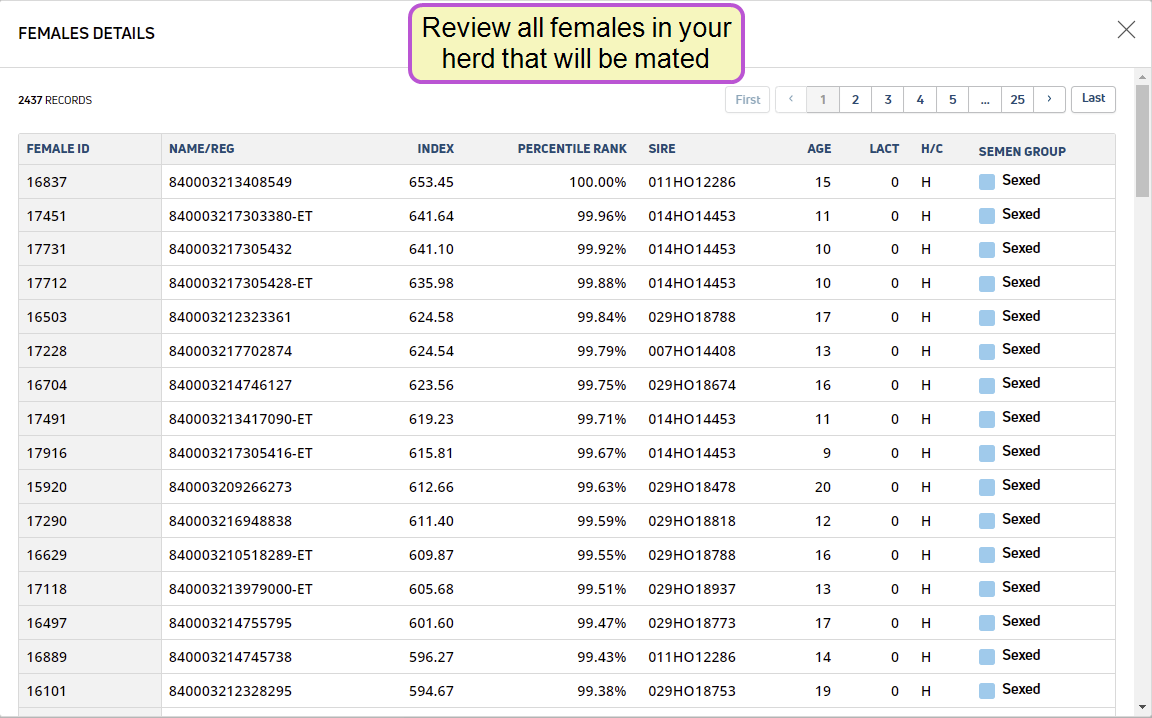Screen dimensions: 1152x718
Task: Go to previous page using left chevron
Action: click(x=791, y=99)
